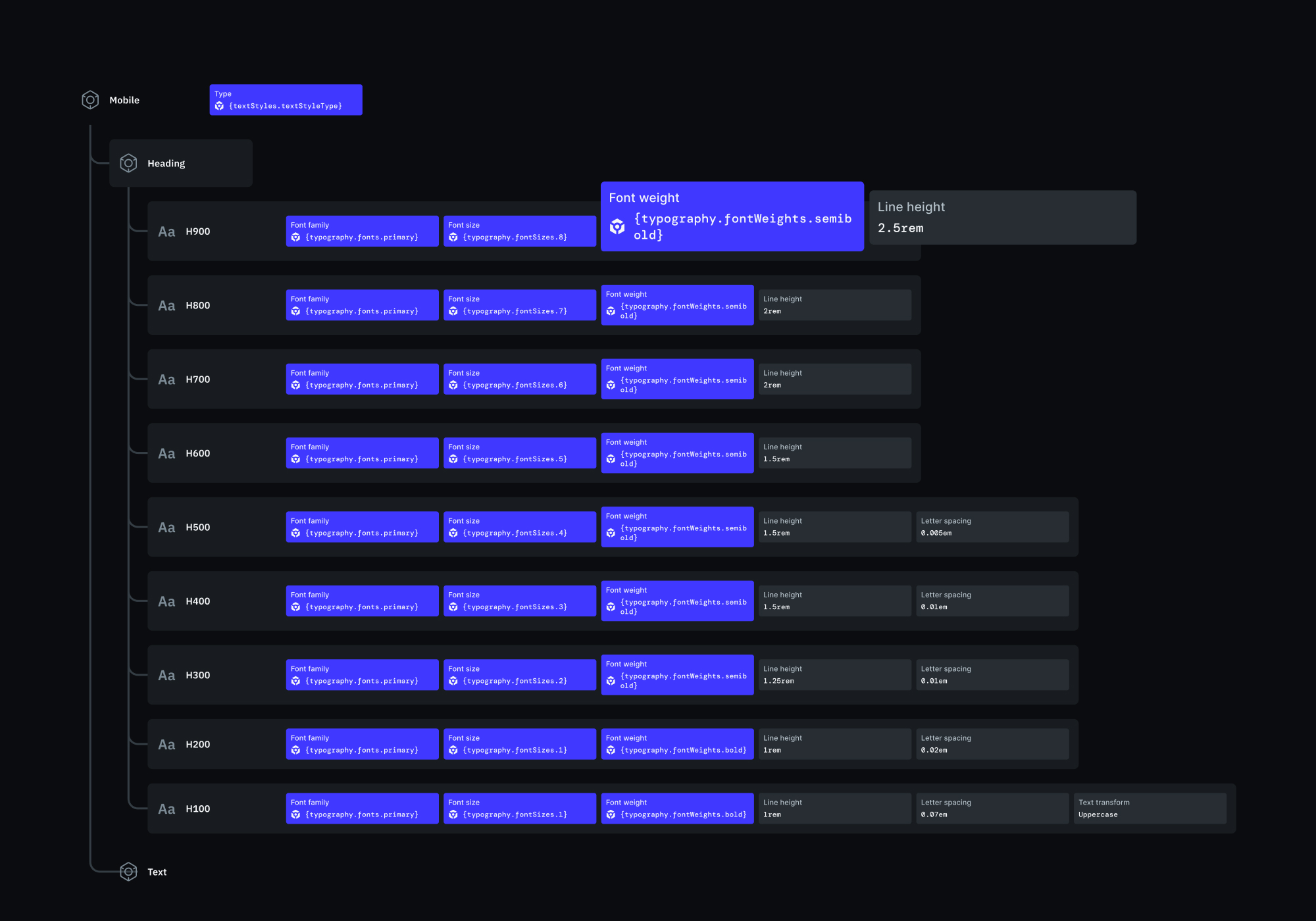Select the Text node at the bottom
The height and width of the screenshot is (921, 1316).
click(157, 872)
